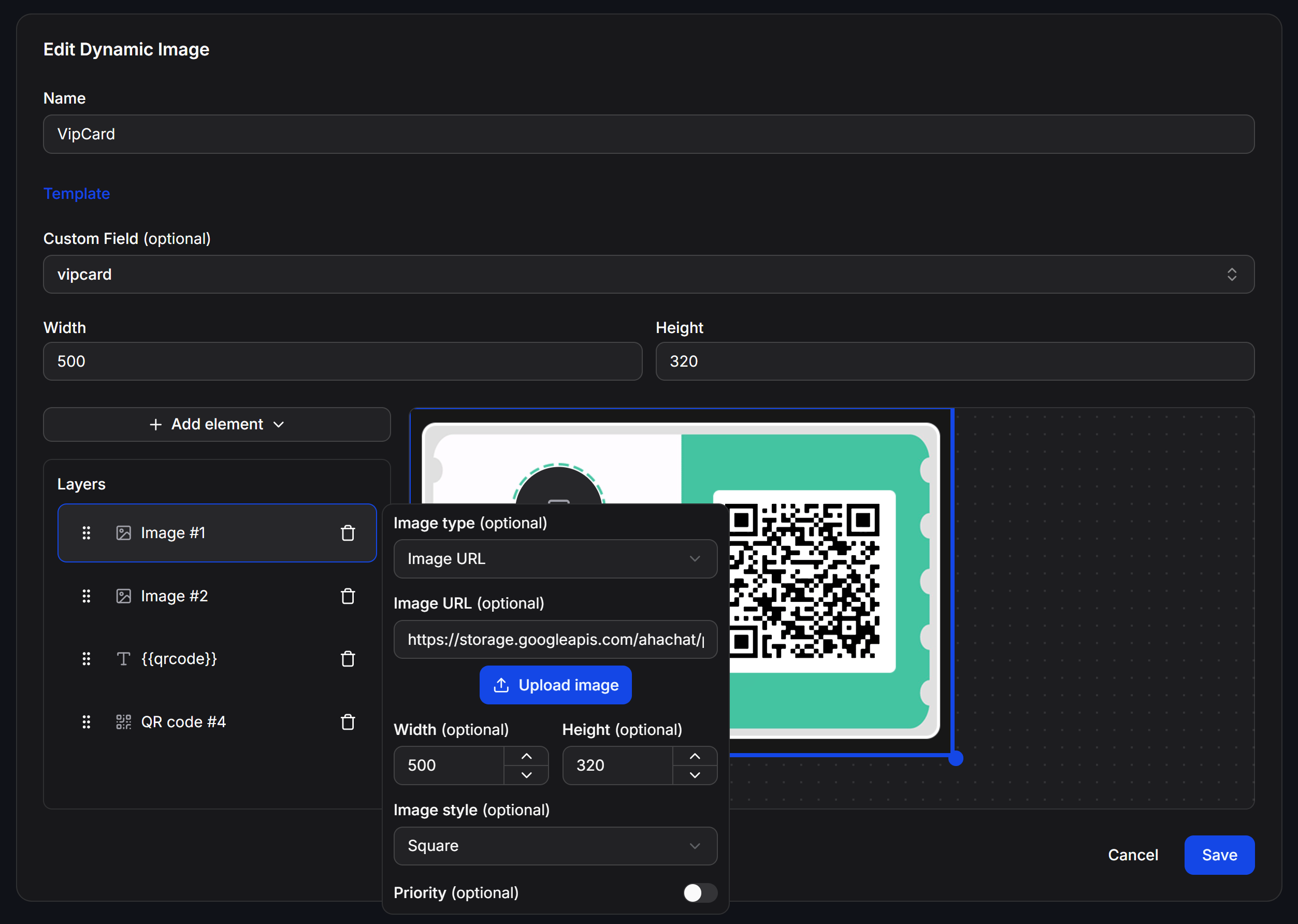Click the Name input field
1298x924 pixels.
(648, 134)
